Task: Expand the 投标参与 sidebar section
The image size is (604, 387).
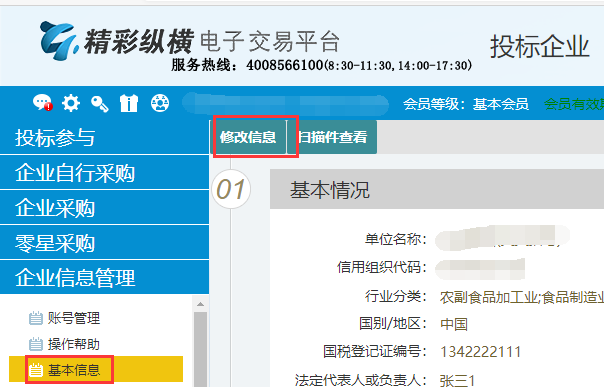Action: (104, 137)
